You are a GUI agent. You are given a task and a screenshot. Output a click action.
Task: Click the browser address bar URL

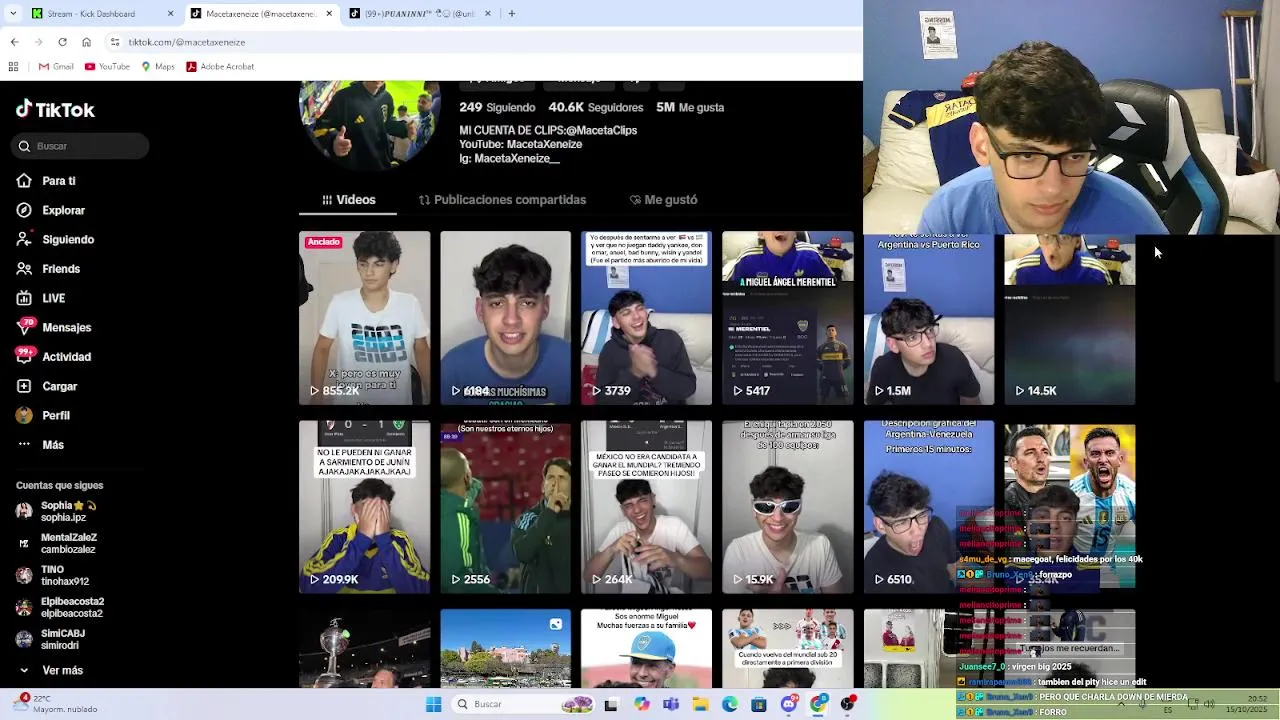pos(187,42)
